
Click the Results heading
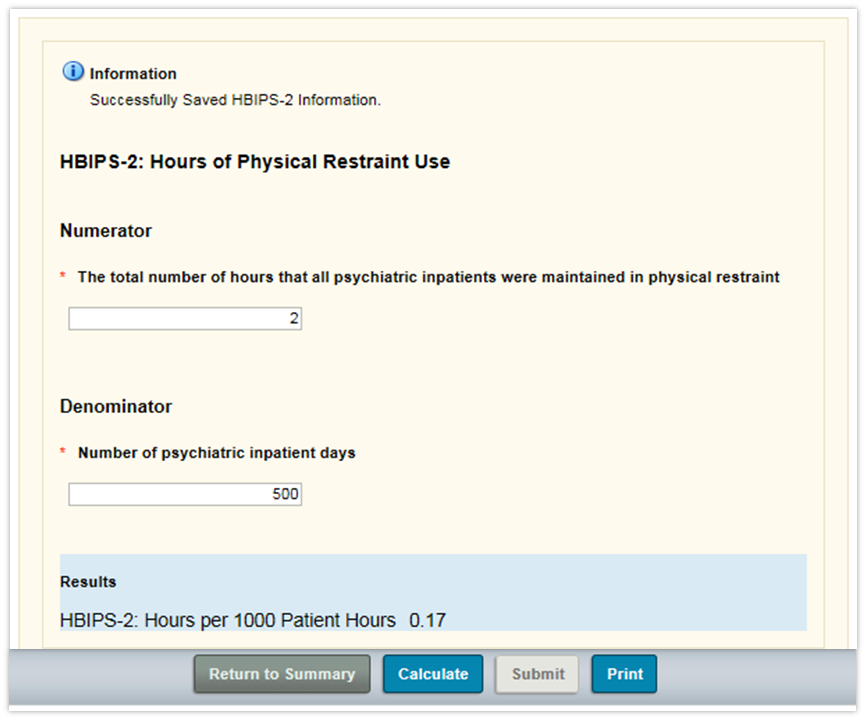coord(88,582)
